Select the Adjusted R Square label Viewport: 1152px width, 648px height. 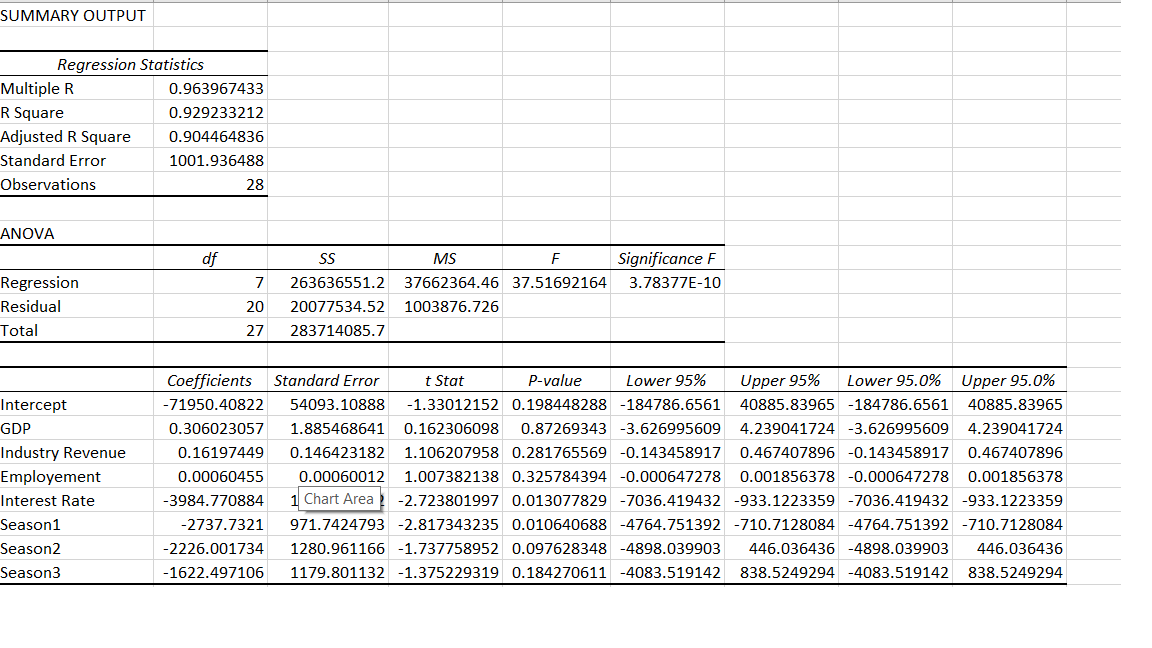tap(76, 137)
